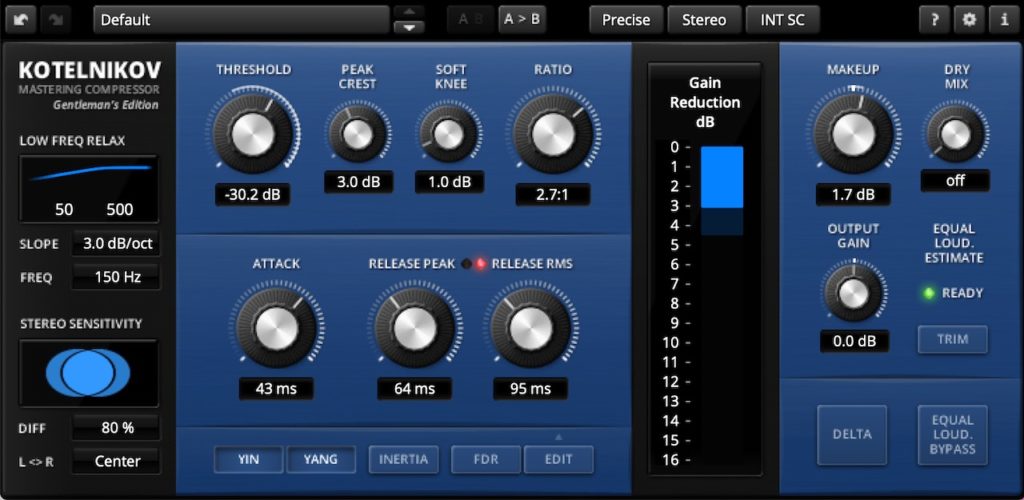Edit the 1.7 dB makeup value
The image size is (1024, 500).
pos(853,195)
